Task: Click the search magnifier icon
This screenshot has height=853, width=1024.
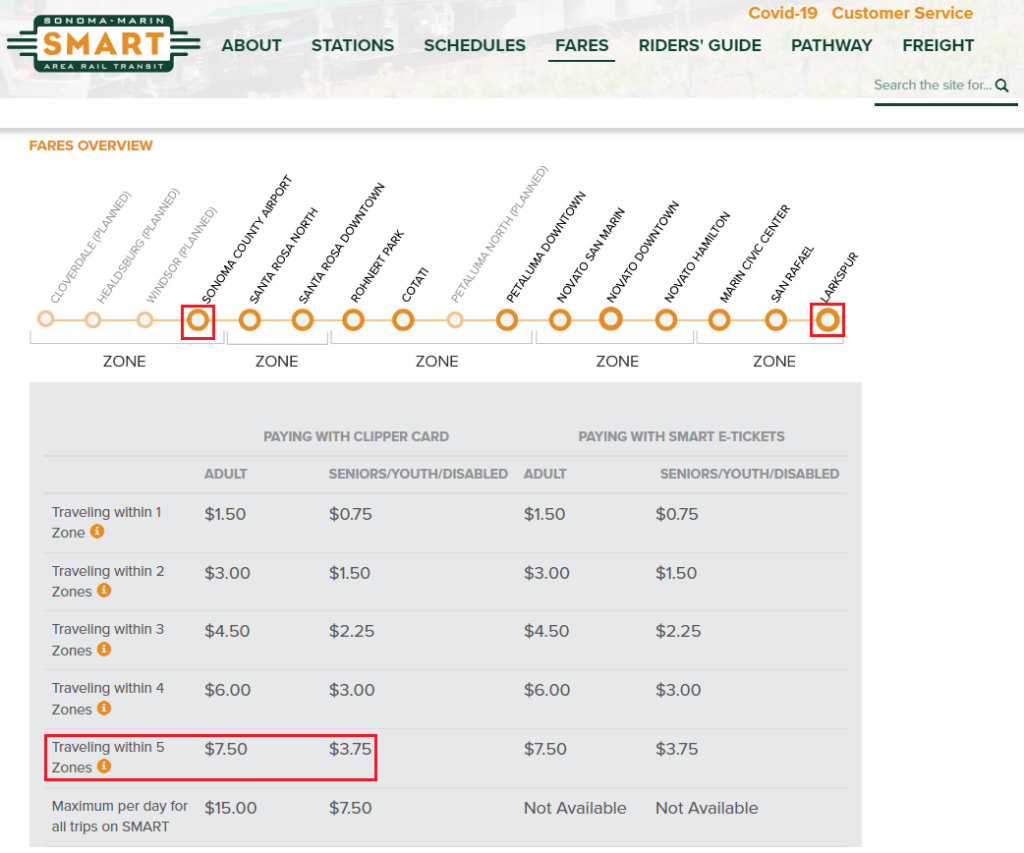Action: click(1002, 86)
